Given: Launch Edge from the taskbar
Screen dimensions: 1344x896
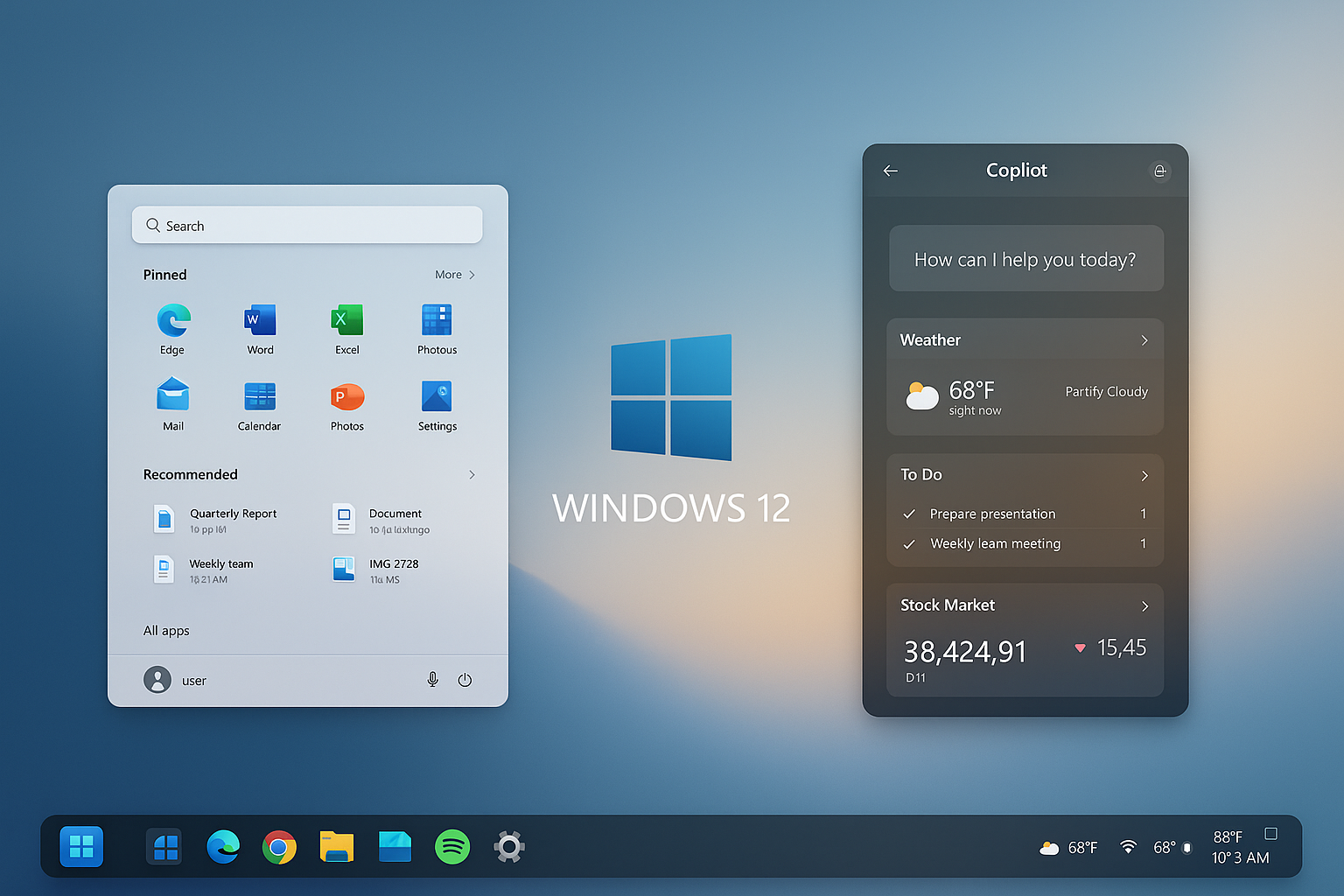Looking at the screenshot, I should [x=223, y=847].
